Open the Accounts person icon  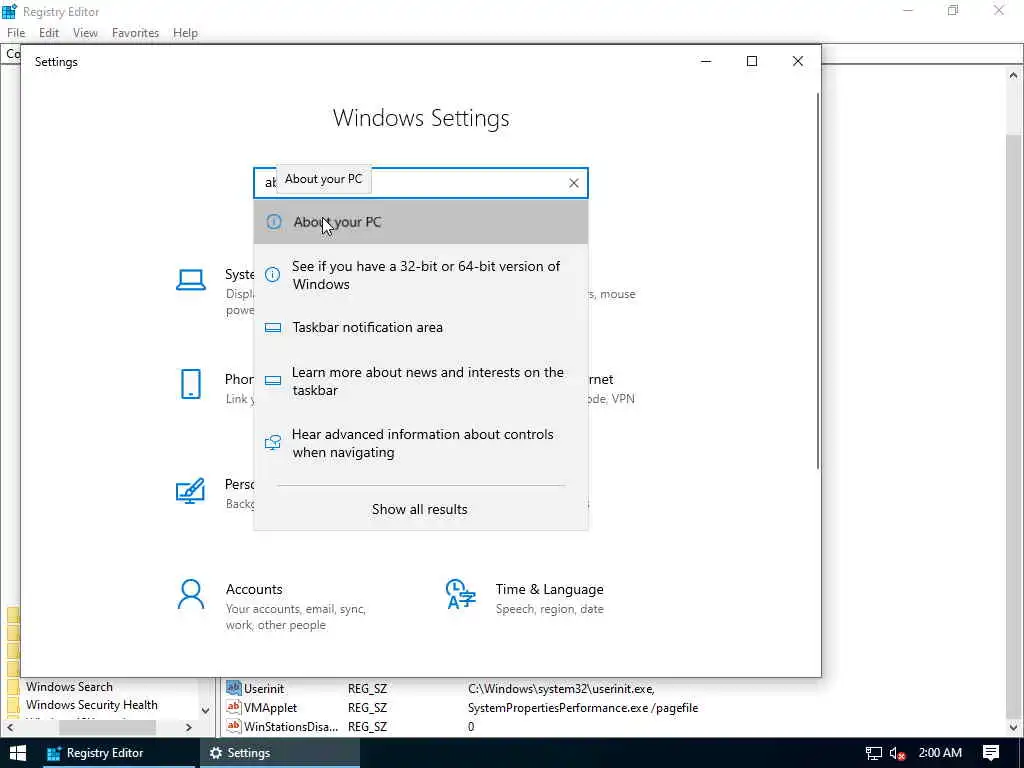pyautogui.click(x=191, y=594)
